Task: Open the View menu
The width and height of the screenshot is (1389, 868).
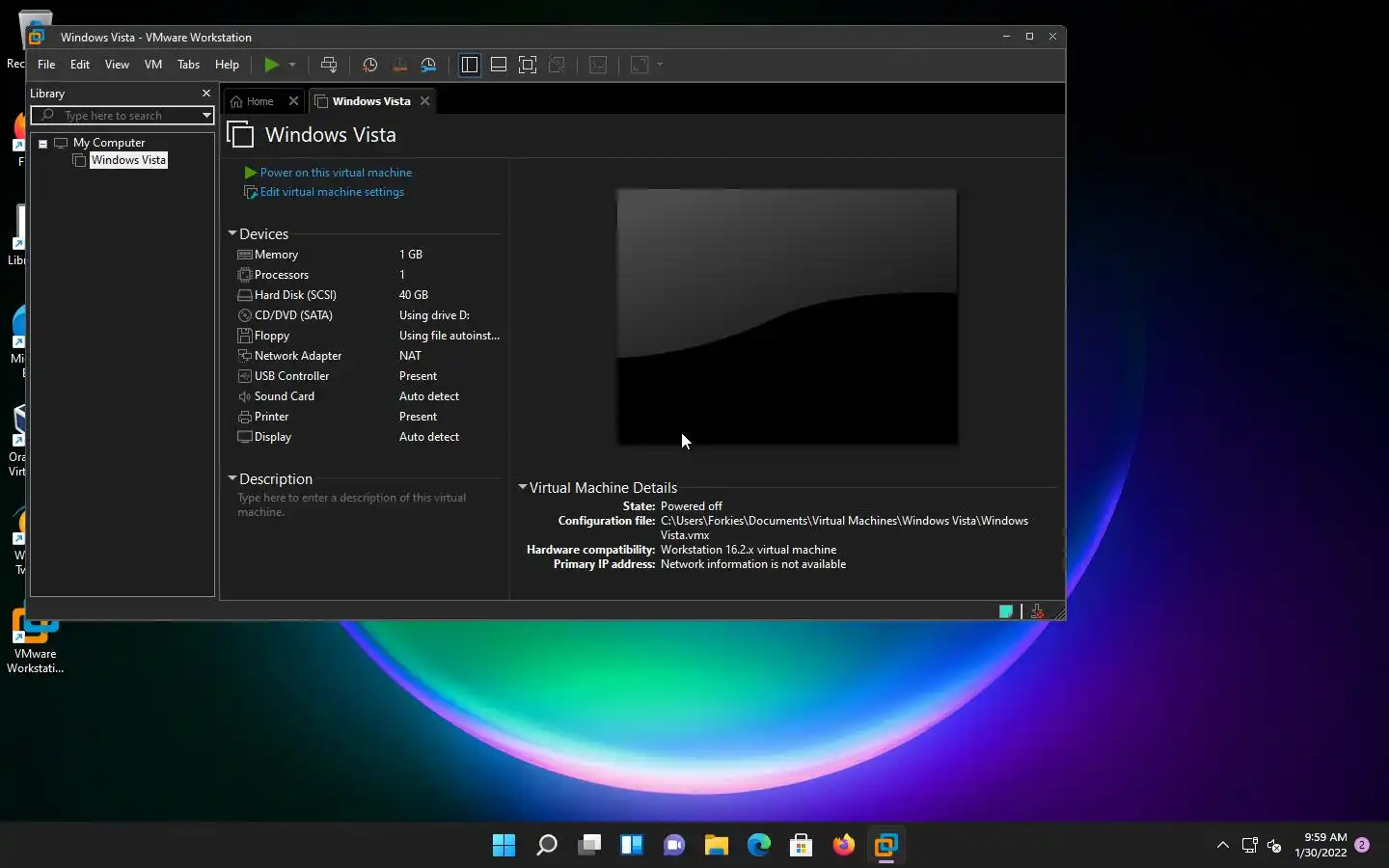Action: point(117,65)
